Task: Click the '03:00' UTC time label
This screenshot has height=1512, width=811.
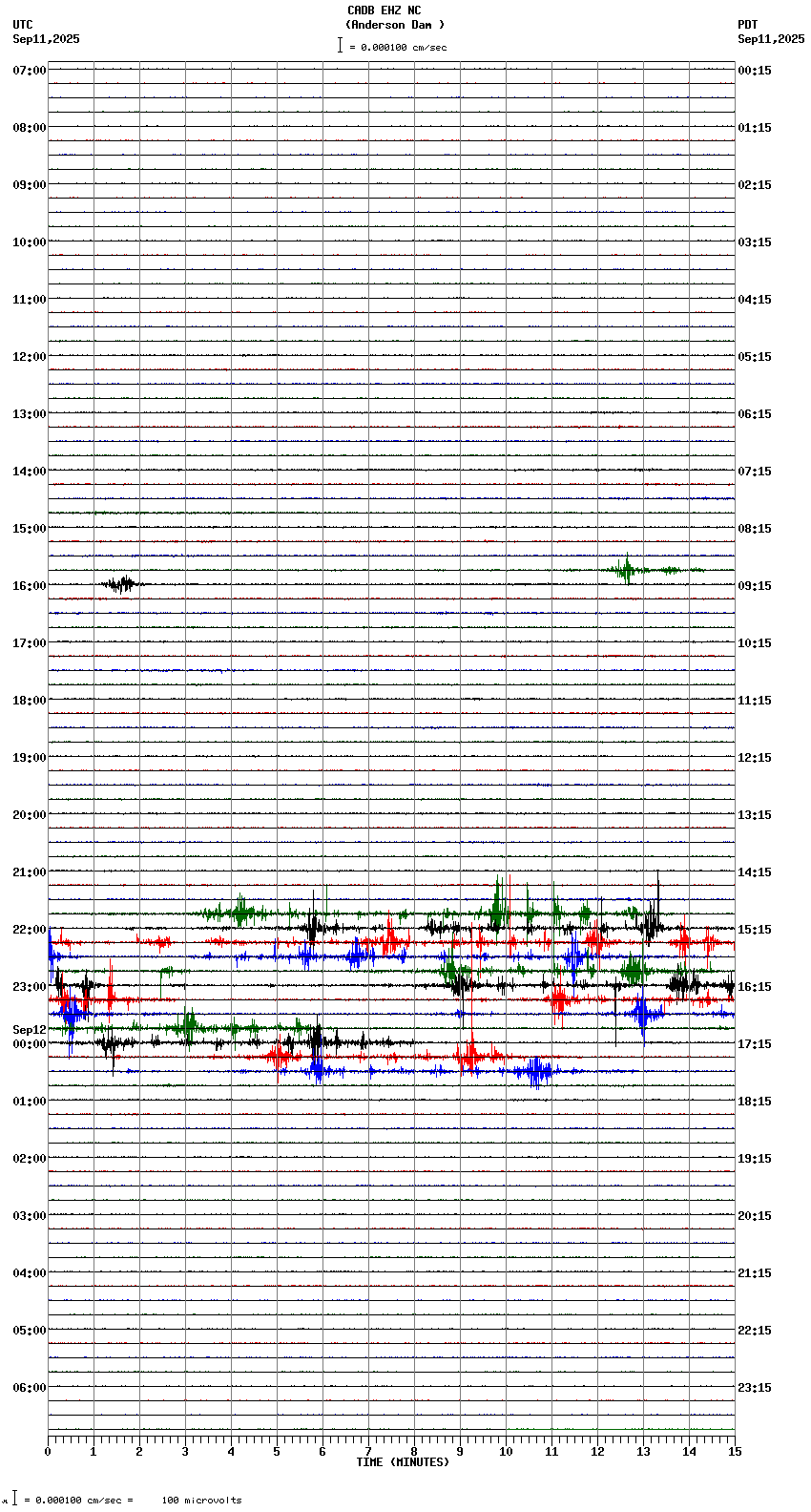Action: click(30, 1216)
